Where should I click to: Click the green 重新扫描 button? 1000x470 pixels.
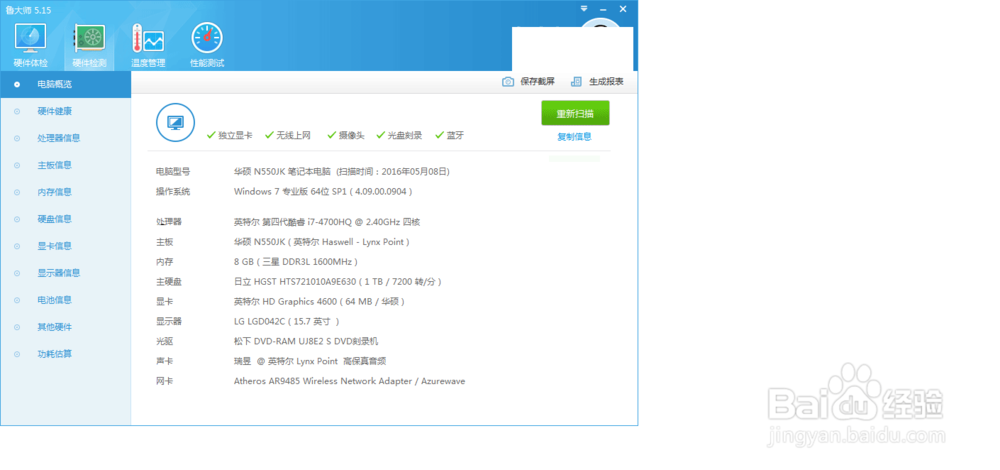575,113
